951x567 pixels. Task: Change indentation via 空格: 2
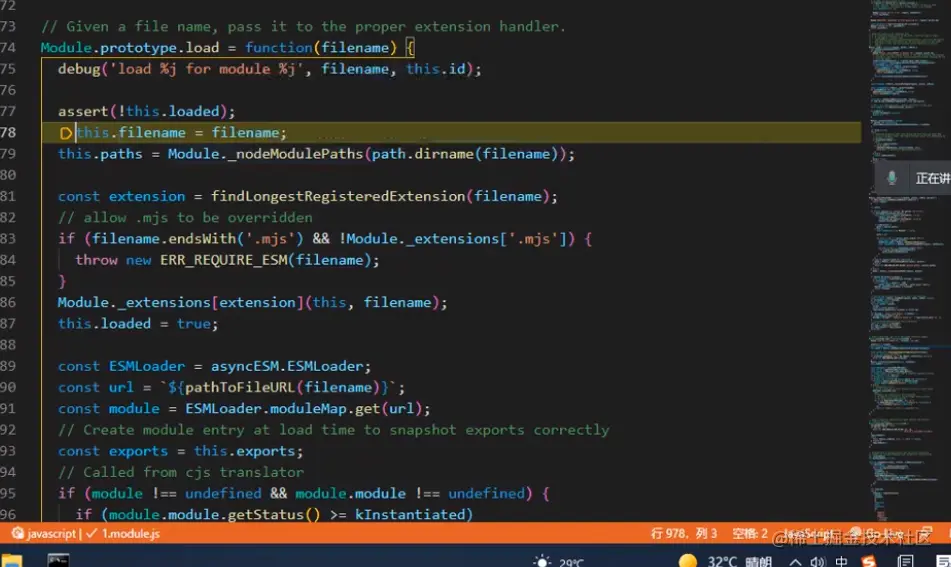click(x=750, y=534)
